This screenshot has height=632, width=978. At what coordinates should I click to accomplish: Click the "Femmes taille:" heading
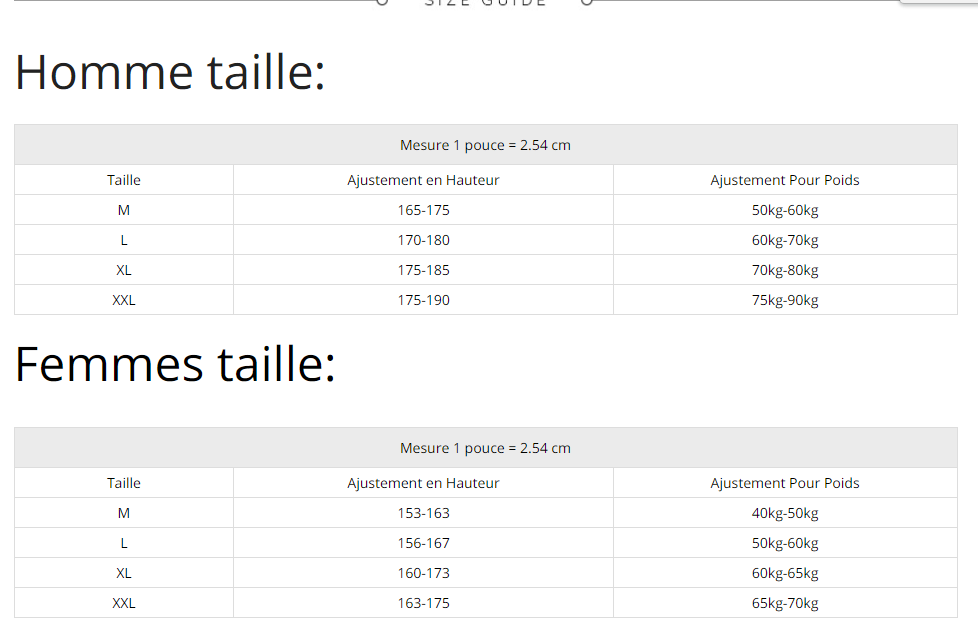tap(175, 364)
